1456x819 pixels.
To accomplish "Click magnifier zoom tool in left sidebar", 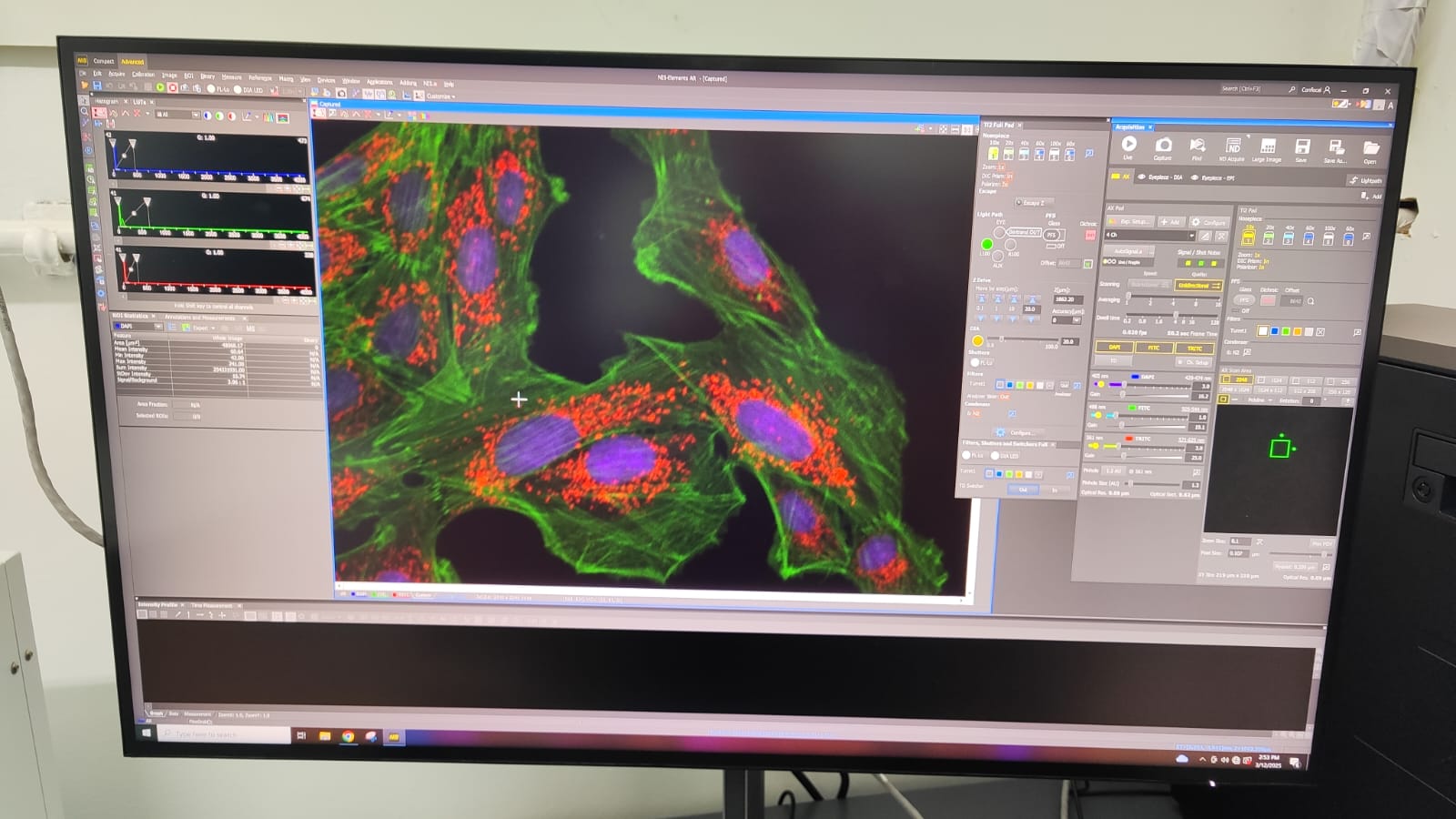I will click(x=84, y=112).
